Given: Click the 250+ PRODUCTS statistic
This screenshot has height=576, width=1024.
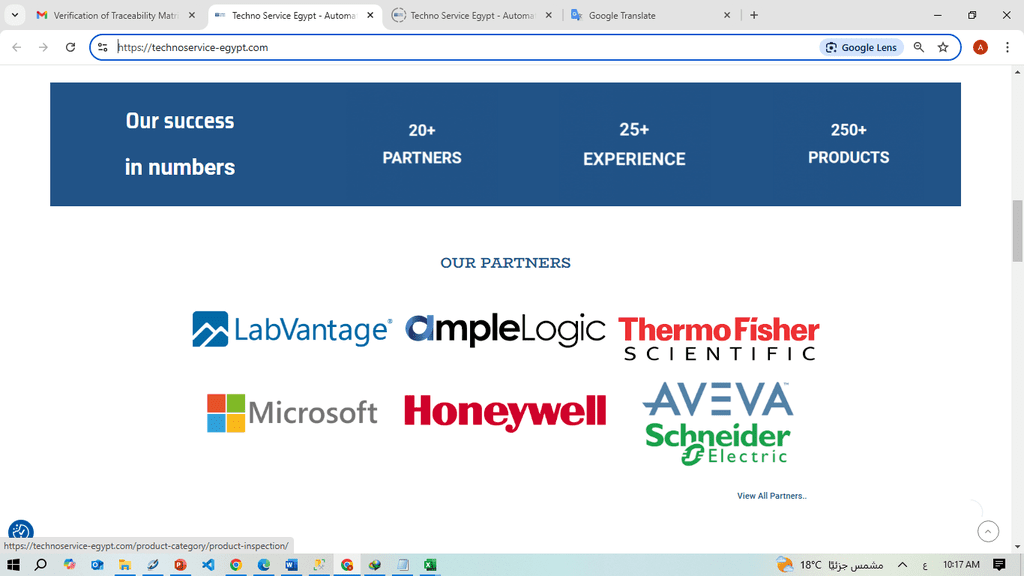Looking at the screenshot, I should pos(848,144).
